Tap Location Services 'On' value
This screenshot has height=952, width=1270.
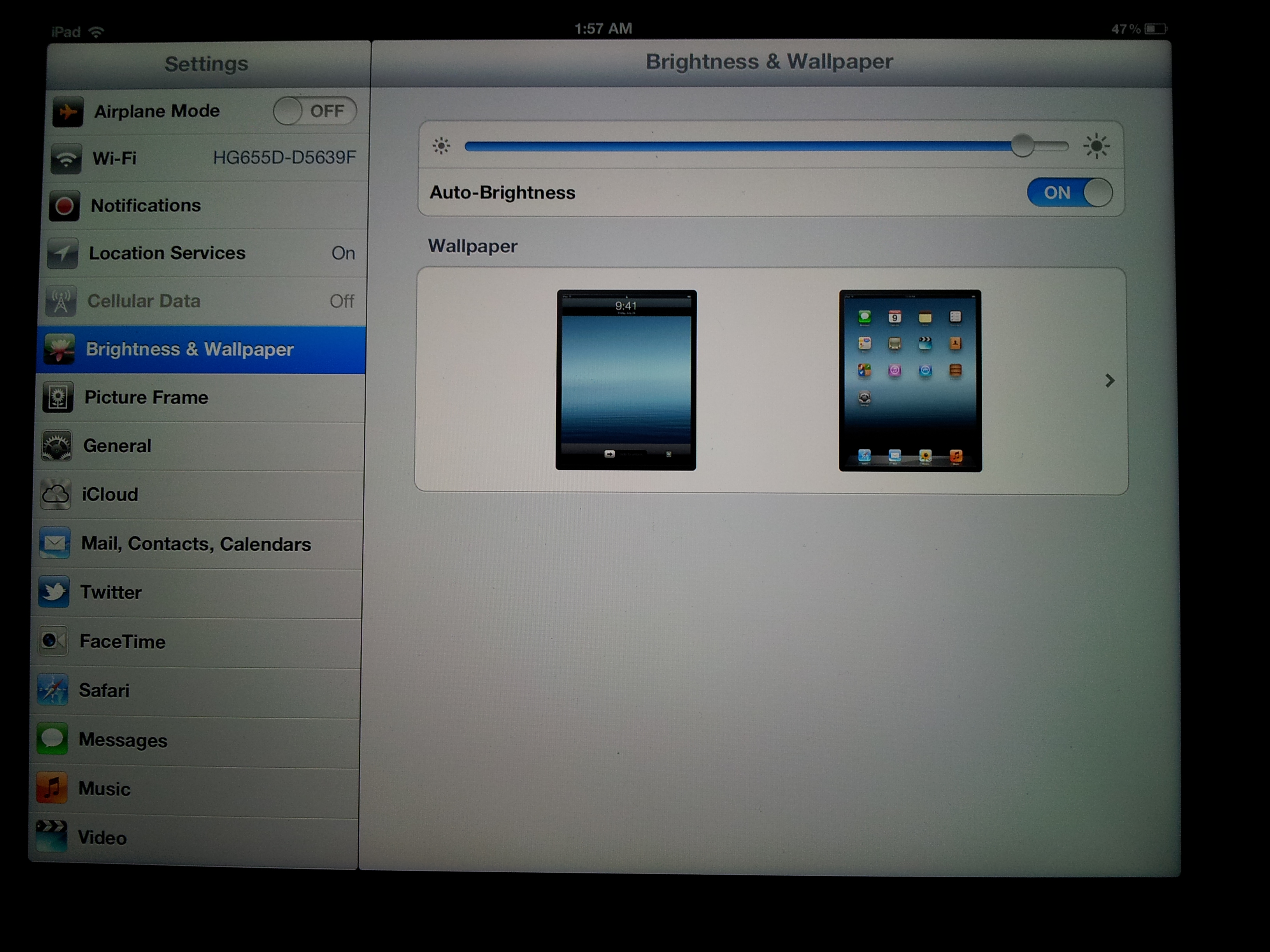coord(343,253)
